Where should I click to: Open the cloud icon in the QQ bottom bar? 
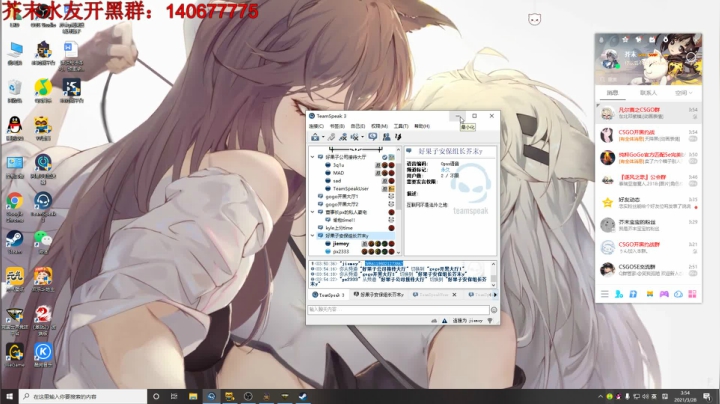click(x=678, y=294)
